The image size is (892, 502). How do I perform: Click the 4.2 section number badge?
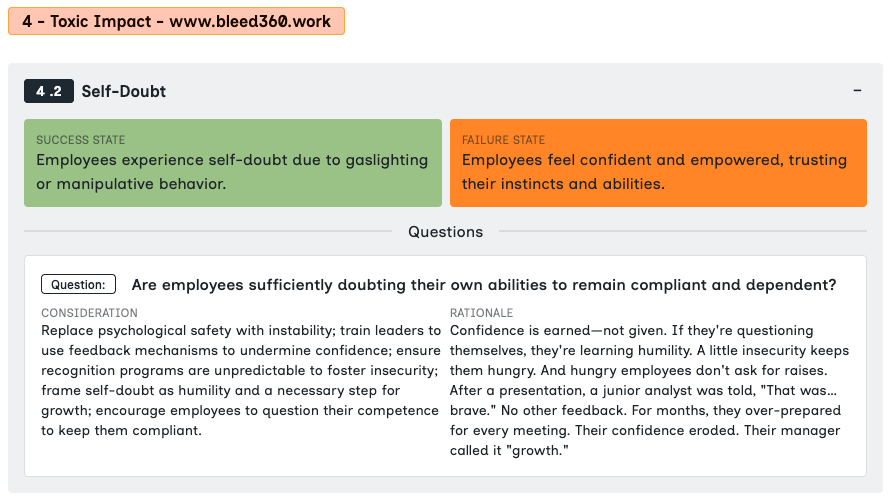coord(49,91)
